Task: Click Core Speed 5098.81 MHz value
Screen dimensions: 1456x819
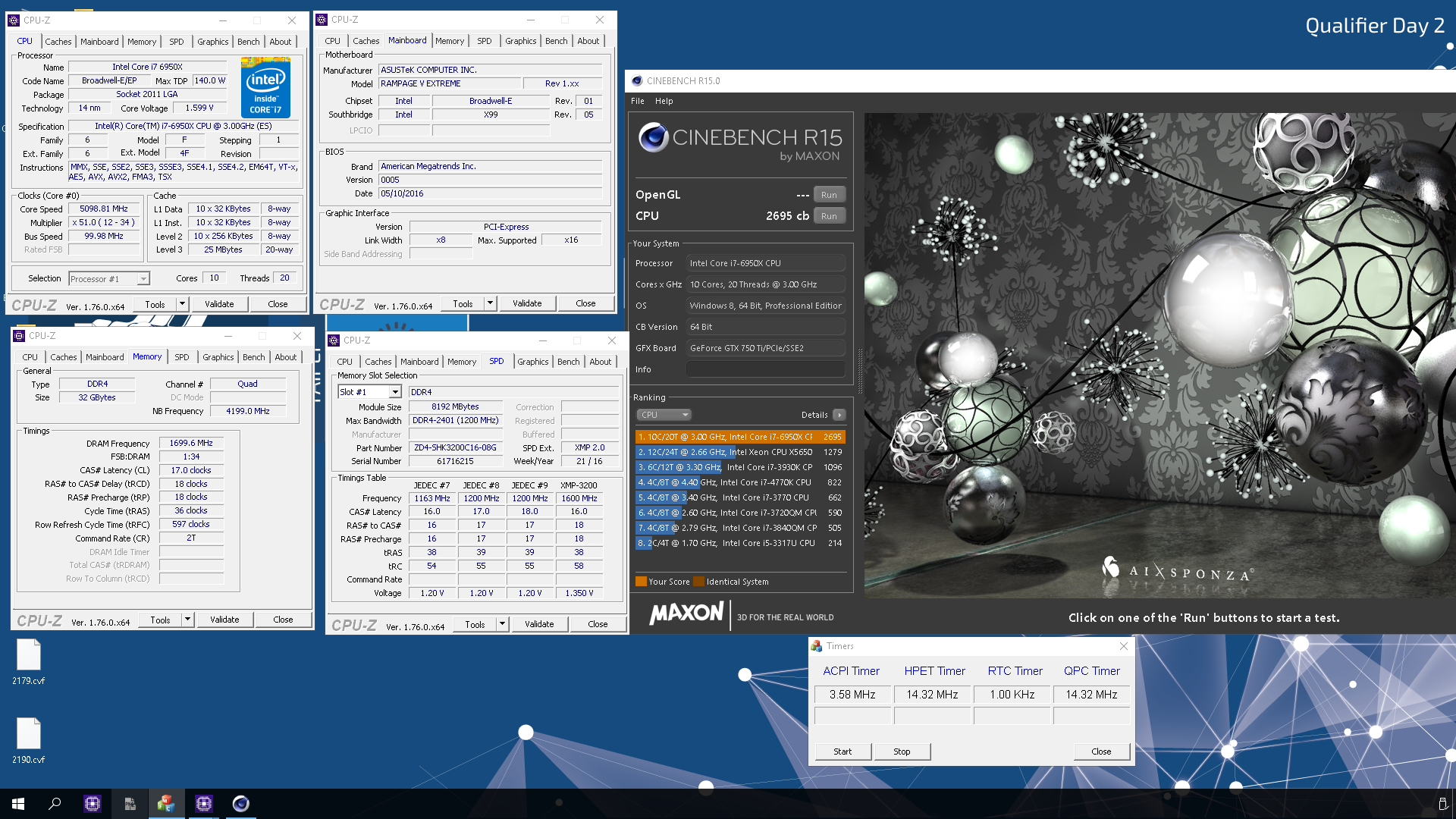Action: [104, 209]
